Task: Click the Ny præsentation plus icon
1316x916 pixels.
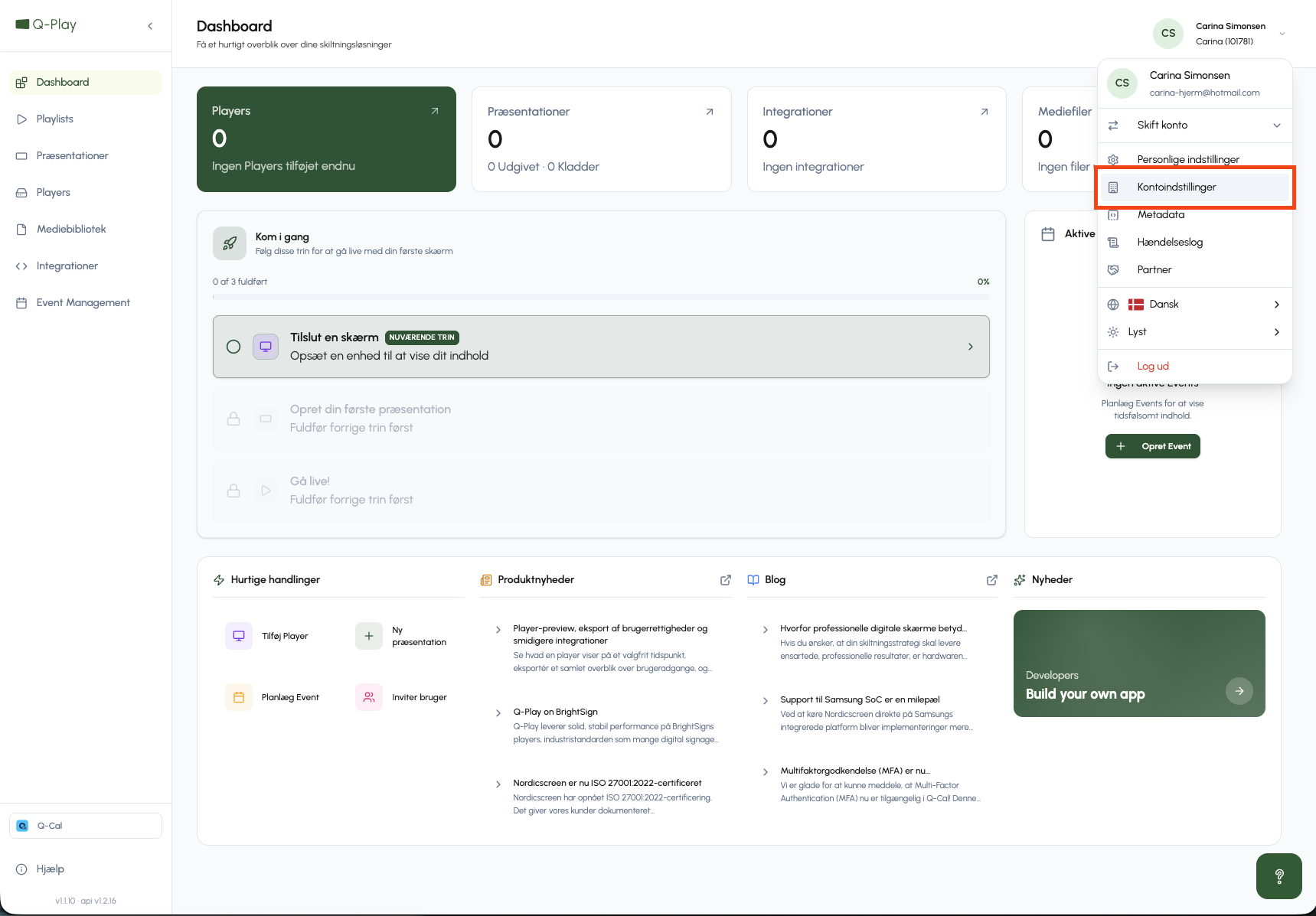Action: 369,636
